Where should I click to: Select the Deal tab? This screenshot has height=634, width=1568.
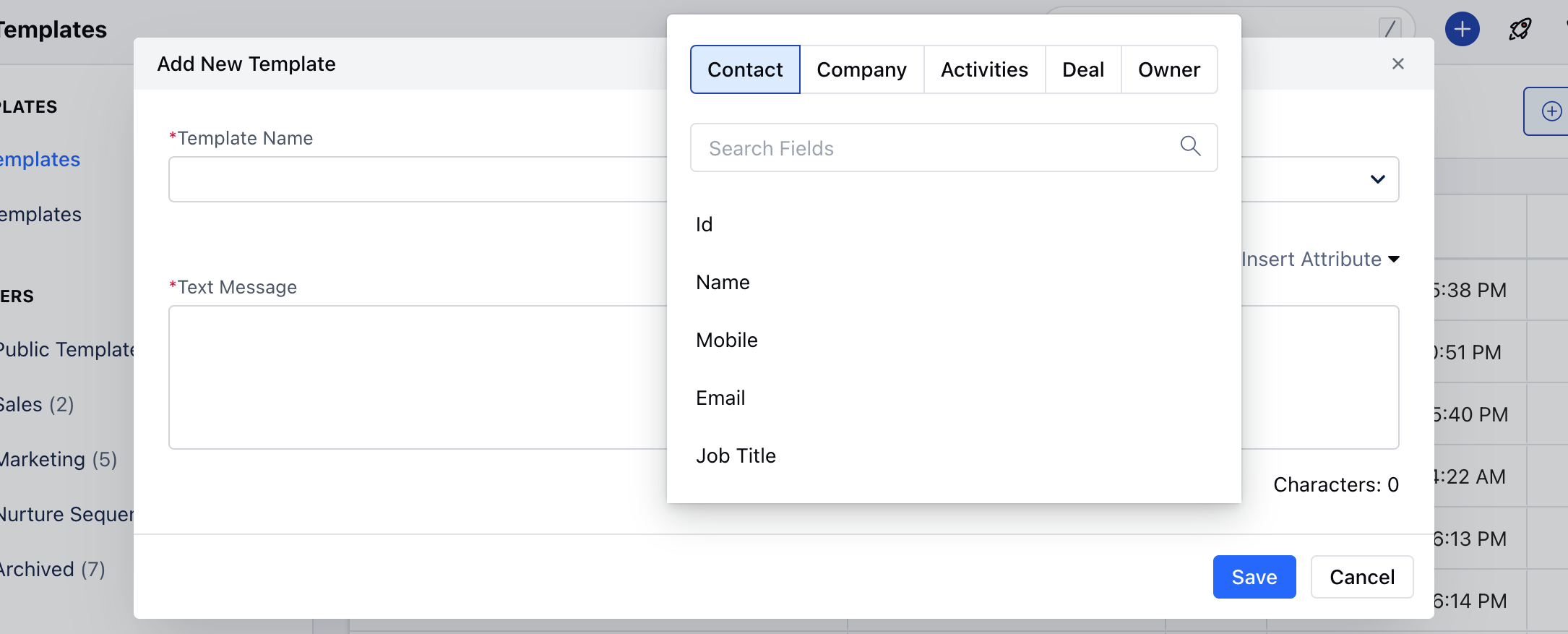[1082, 69]
